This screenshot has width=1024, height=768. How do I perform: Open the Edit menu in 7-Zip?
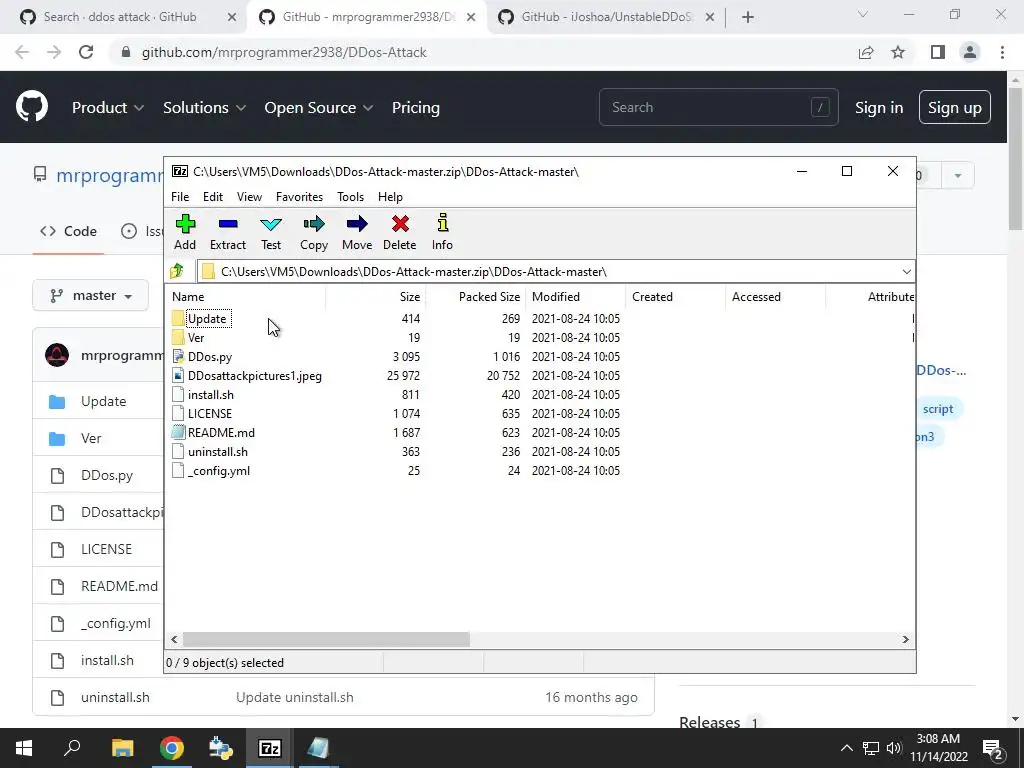click(x=213, y=197)
